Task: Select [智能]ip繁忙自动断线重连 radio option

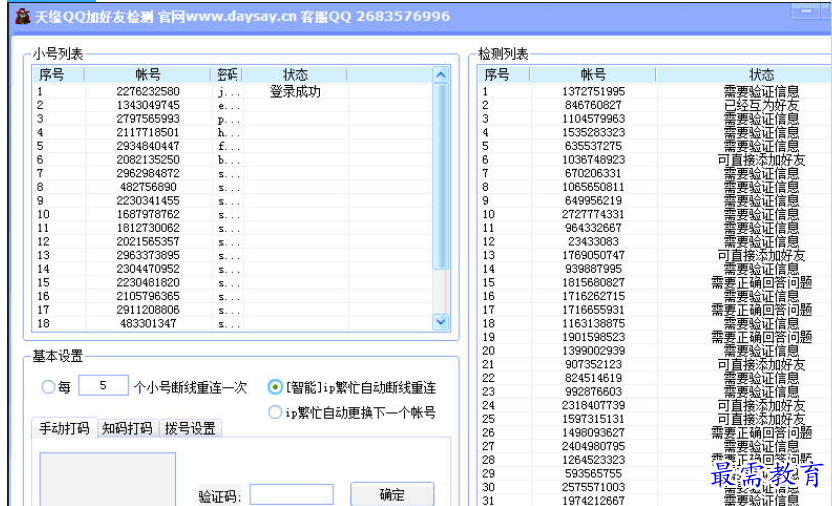Action: coord(275,387)
